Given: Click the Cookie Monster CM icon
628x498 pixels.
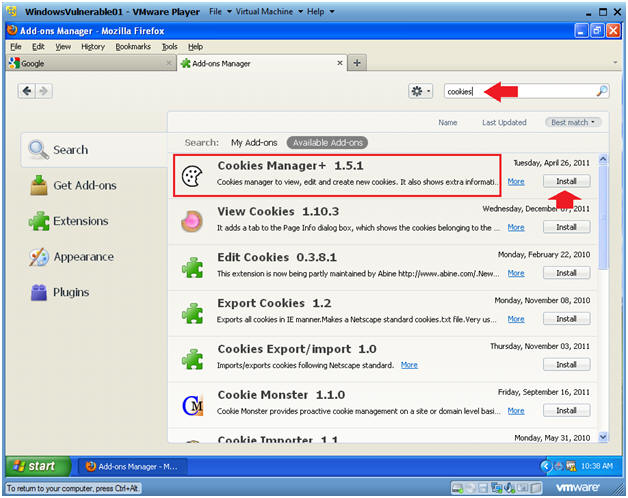Looking at the screenshot, I should (x=193, y=405).
